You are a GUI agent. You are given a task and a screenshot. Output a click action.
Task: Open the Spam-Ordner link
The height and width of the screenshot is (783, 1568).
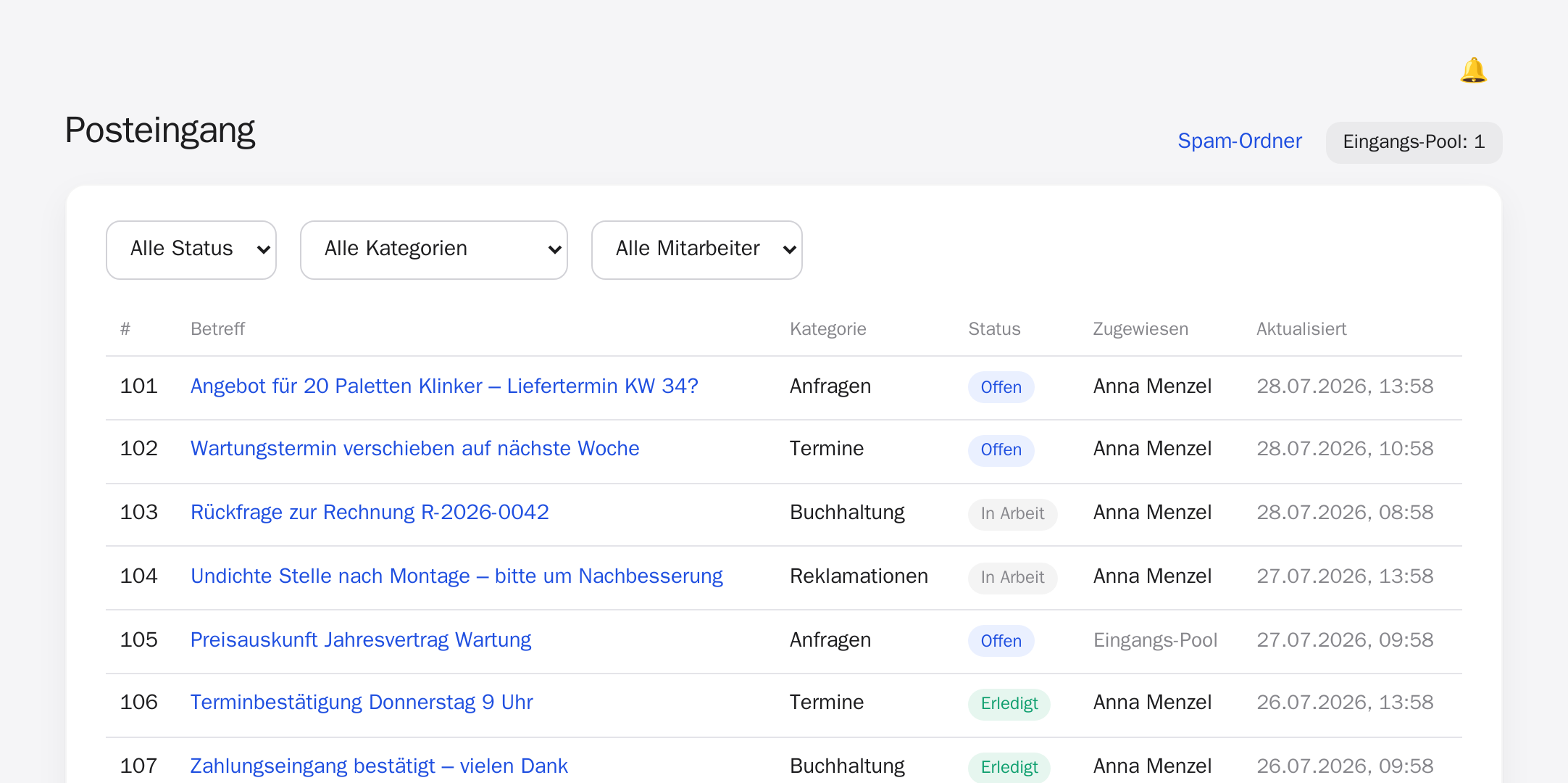tap(1239, 141)
